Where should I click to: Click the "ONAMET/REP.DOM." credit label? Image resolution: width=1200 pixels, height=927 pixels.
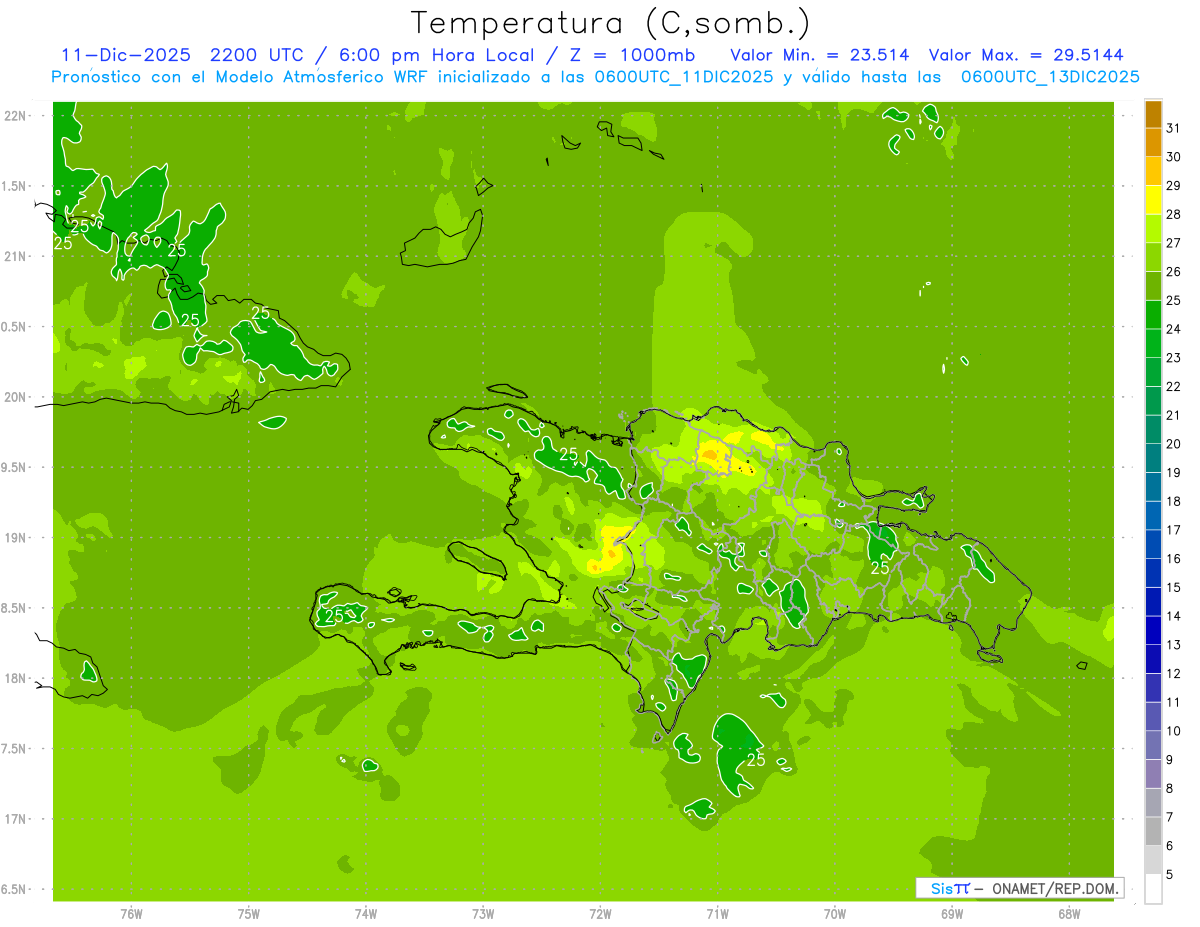coord(1054,888)
